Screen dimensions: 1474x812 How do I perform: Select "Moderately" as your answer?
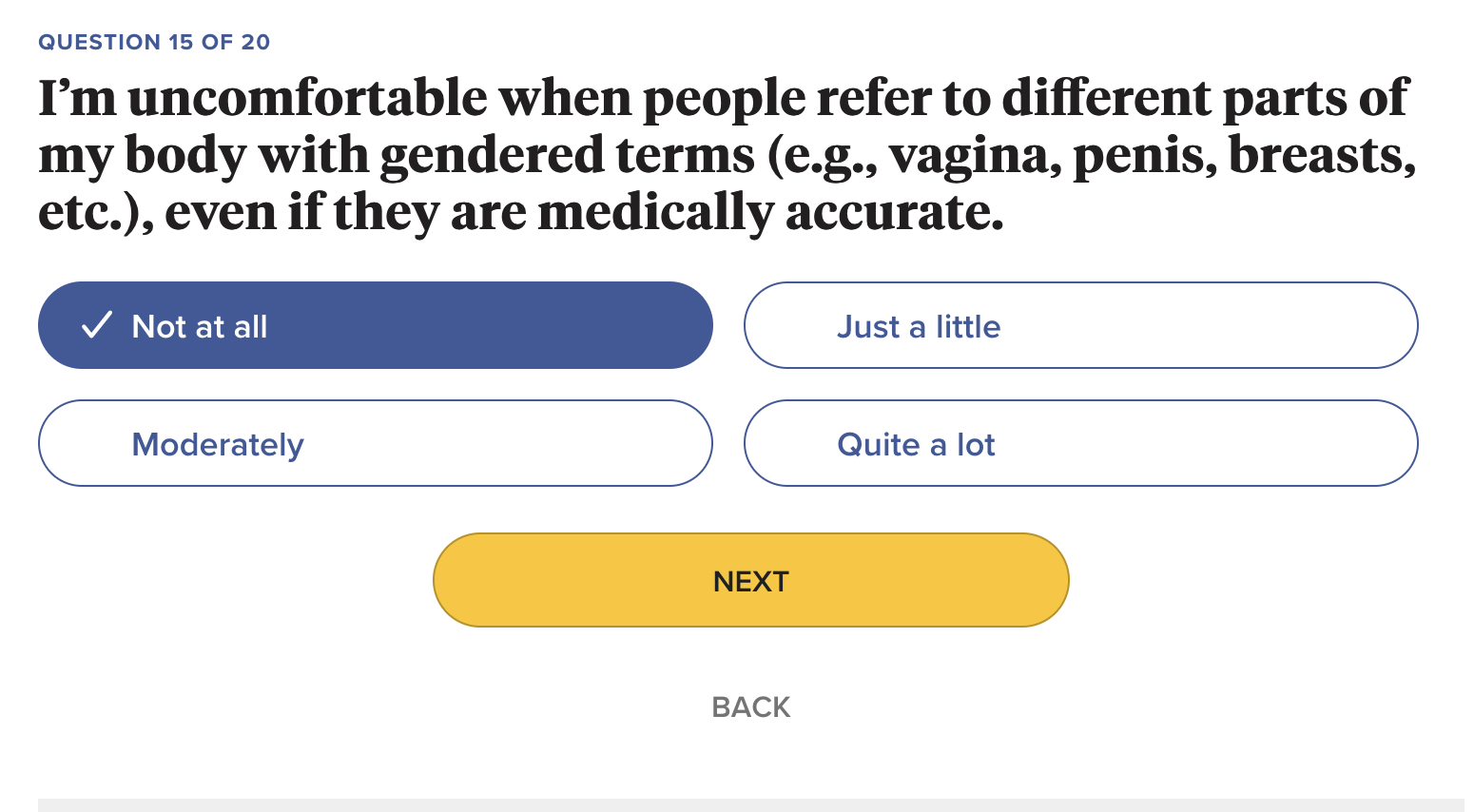pyautogui.click(x=375, y=443)
